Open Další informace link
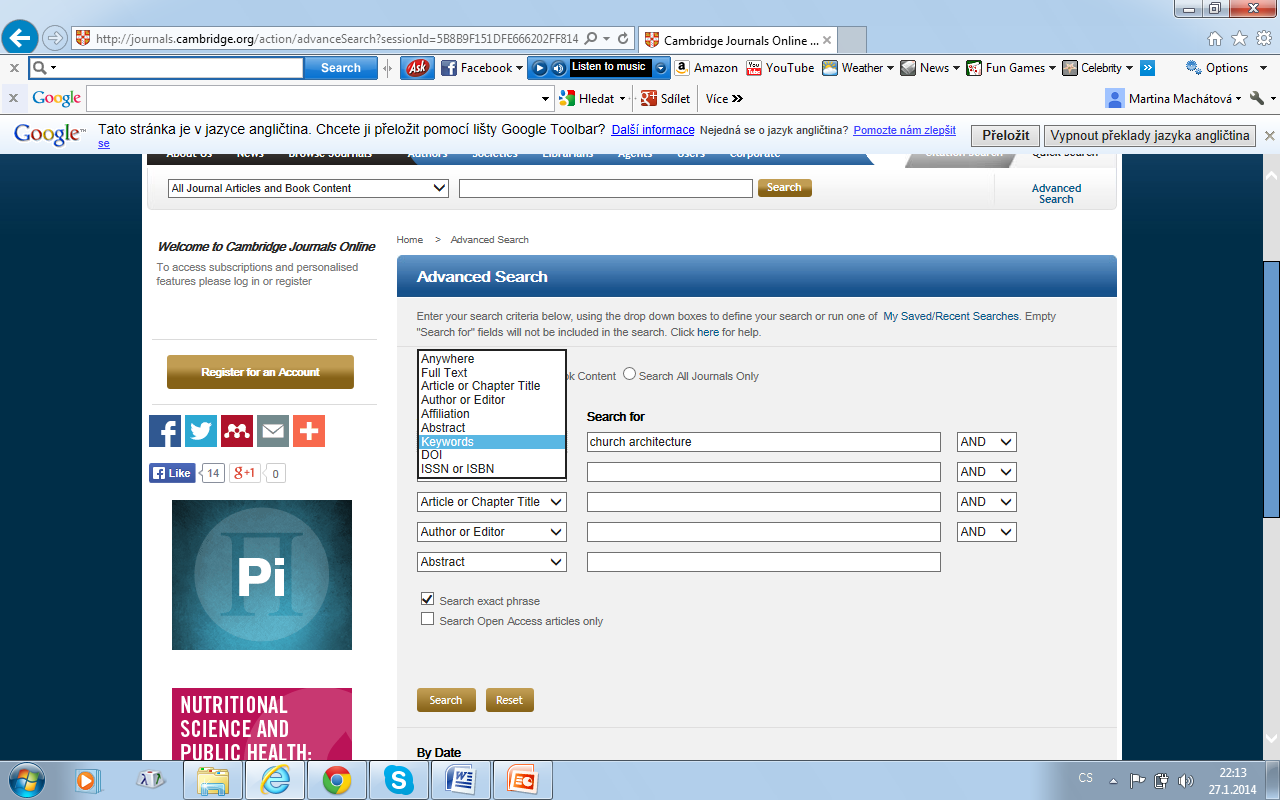 click(653, 130)
